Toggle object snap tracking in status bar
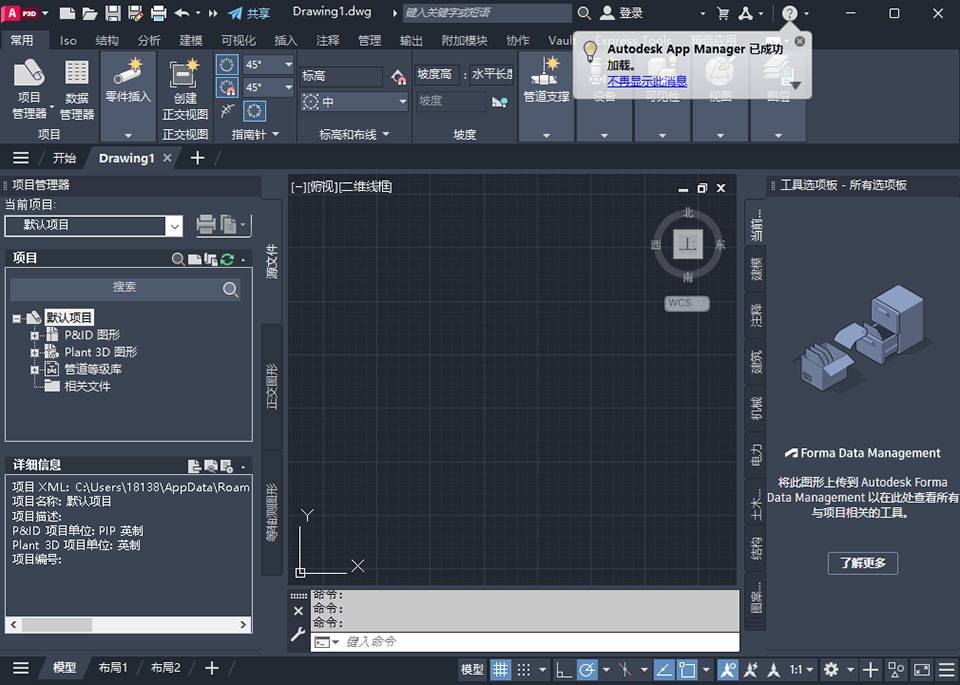Screen dimensions: 960x685 [x=664, y=669]
